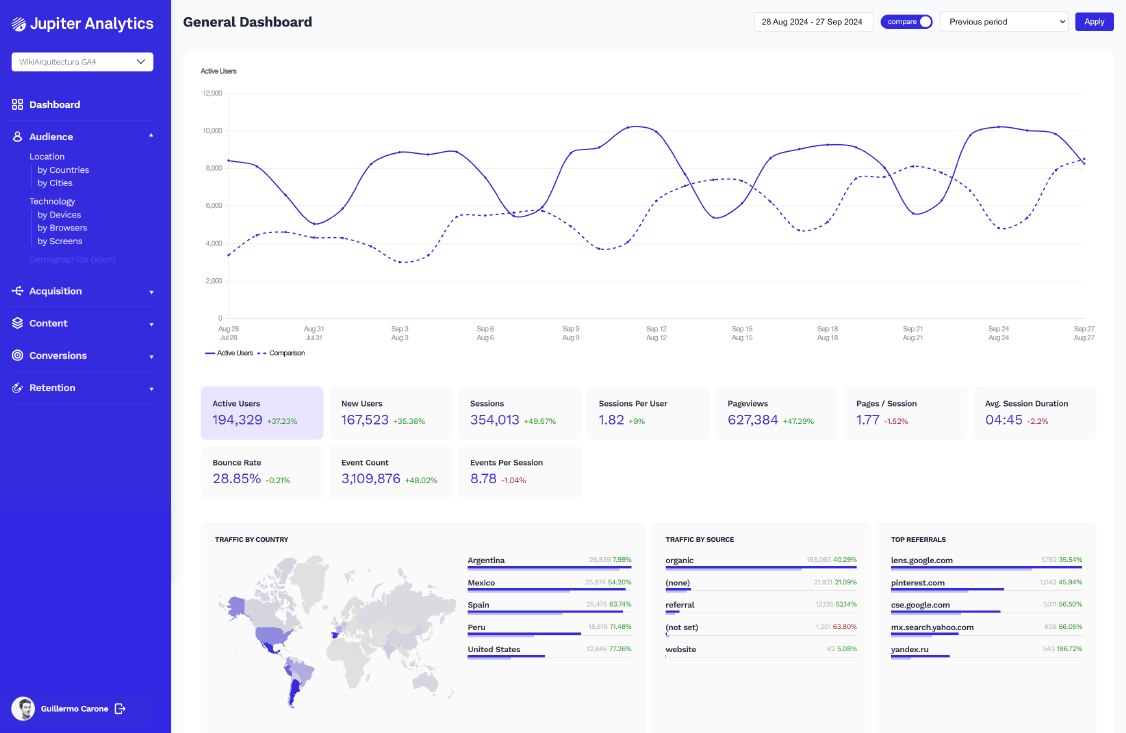1126x733 pixels.
Task: Select the Active Users metric card
Action: coord(262,413)
